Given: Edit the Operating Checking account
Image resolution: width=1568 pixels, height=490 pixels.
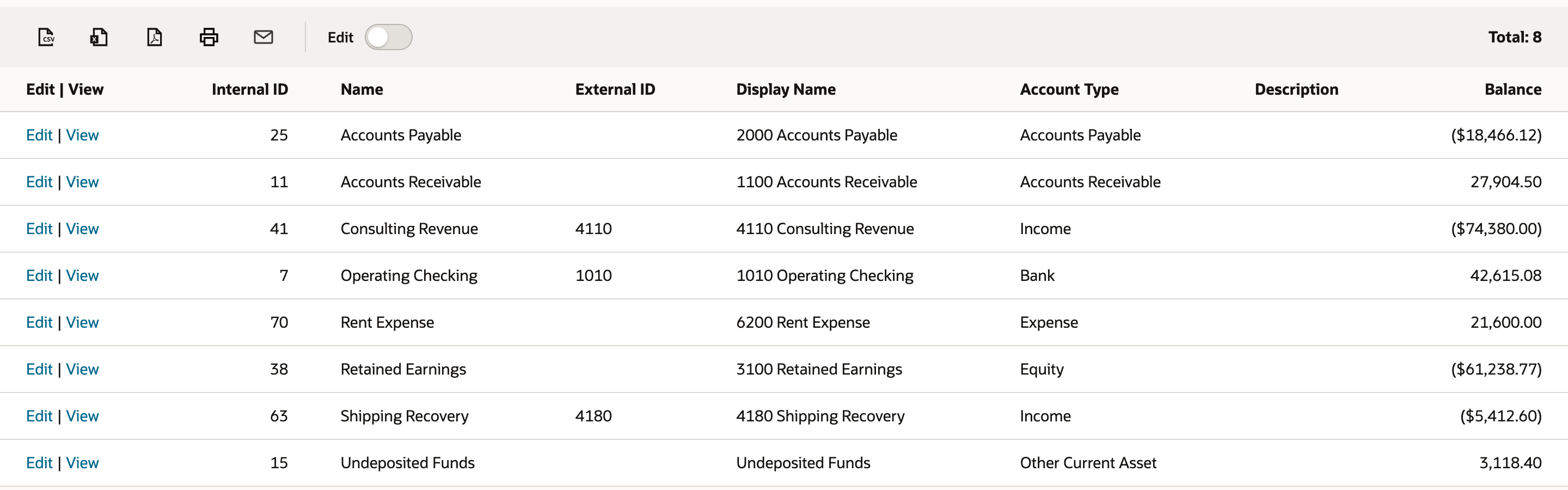Looking at the screenshot, I should (39, 275).
